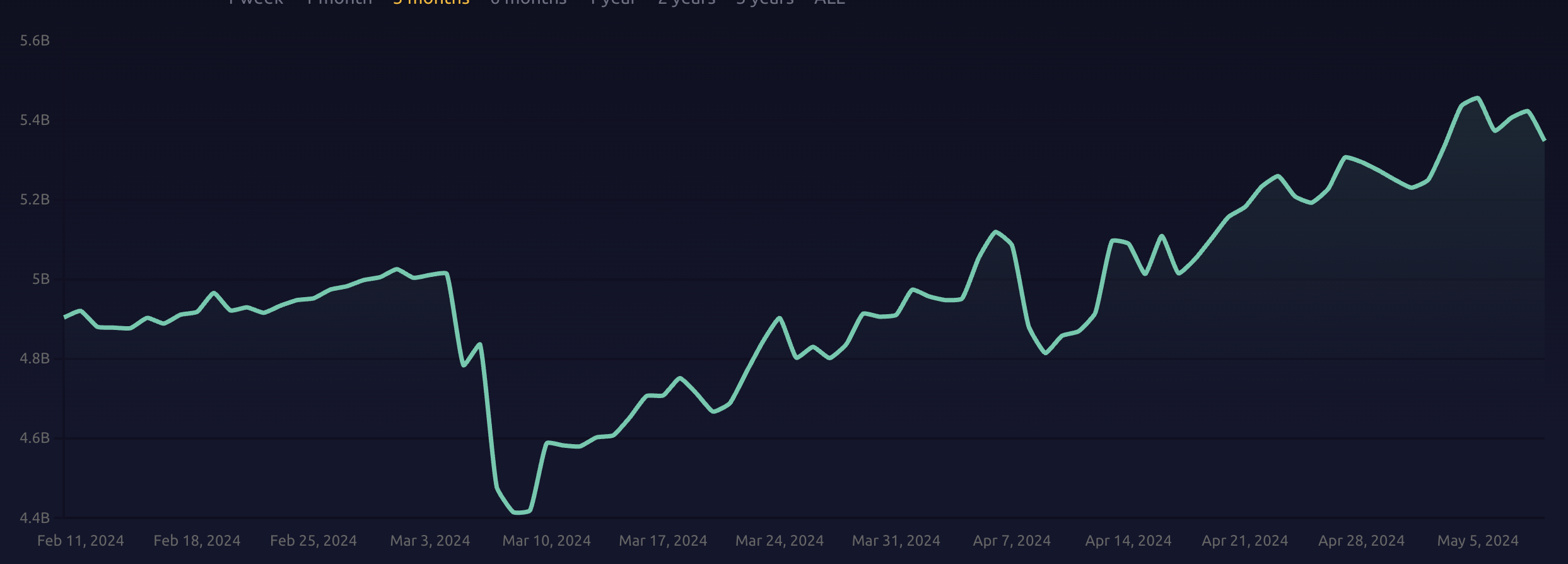Select the Mar 3, 2024 date label
Viewport: 1568px width, 564px height.
coord(430,541)
